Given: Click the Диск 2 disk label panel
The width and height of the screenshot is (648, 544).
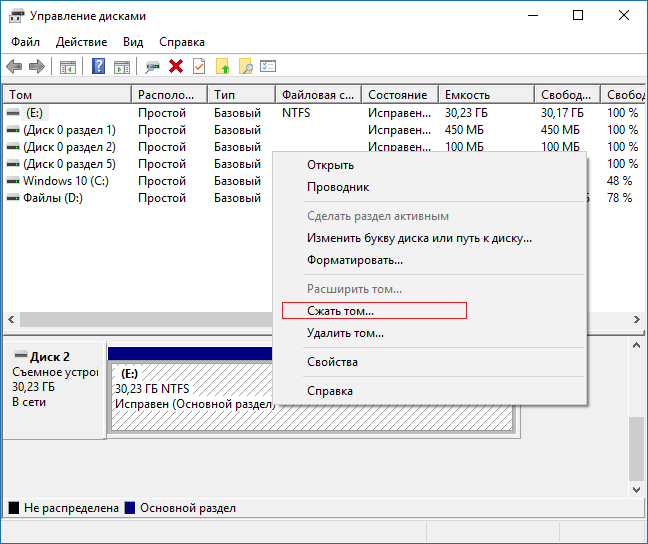Looking at the screenshot, I should (x=54, y=389).
